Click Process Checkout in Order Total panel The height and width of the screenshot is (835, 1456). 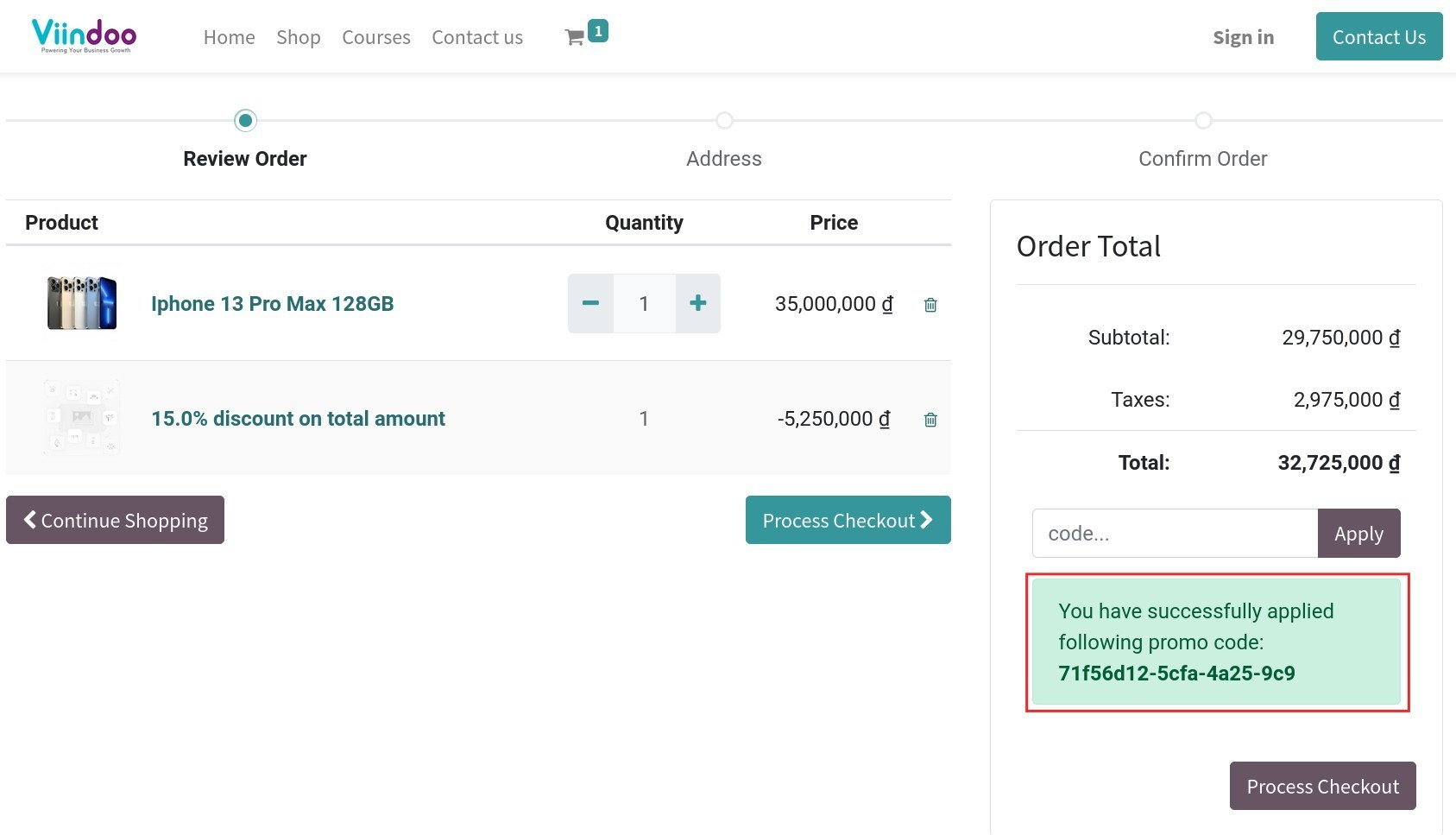(1322, 786)
